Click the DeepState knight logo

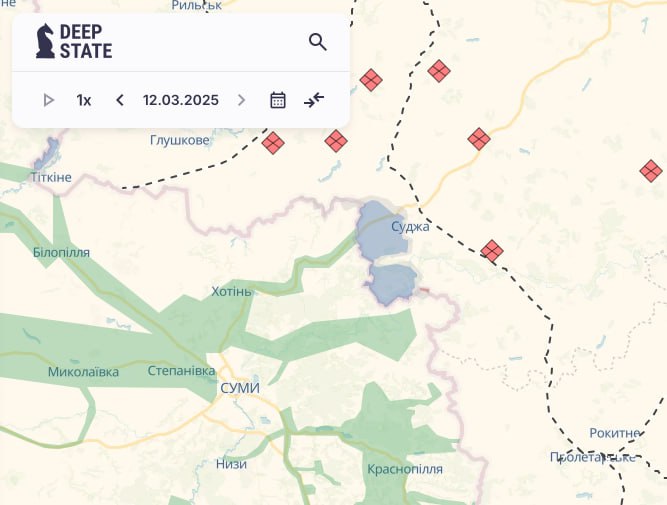pyautogui.click(x=45, y=41)
